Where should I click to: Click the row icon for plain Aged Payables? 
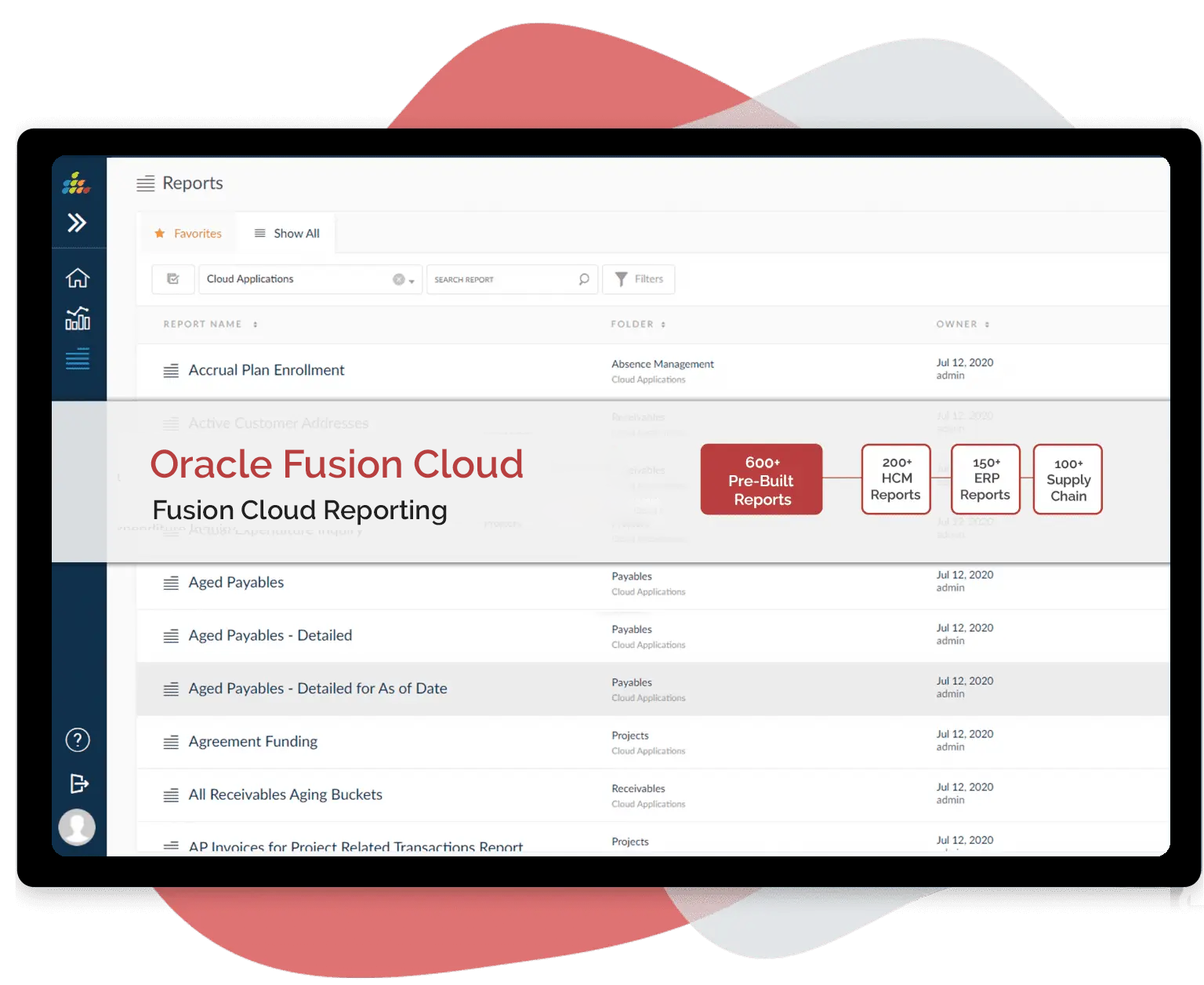171,583
